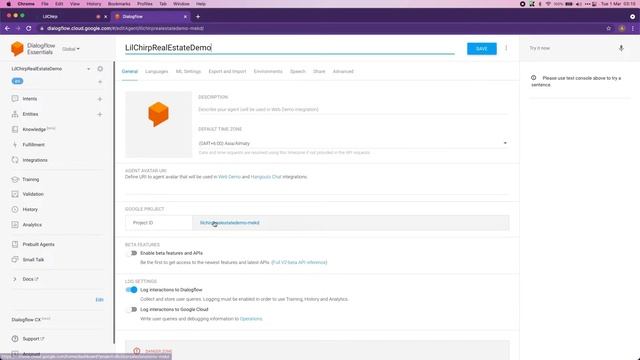This screenshot has width=640, height=360.
Task: Open the Web Demo link
Action: [x=229, y=177]
